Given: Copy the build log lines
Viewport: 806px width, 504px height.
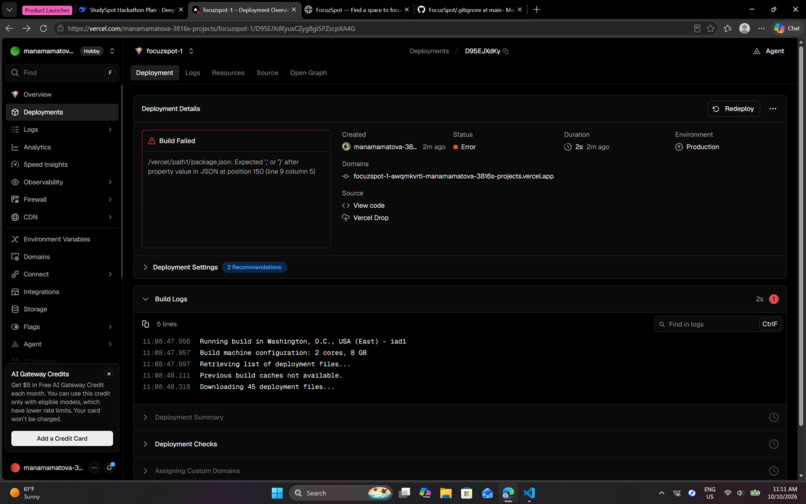Looking at the screenshot, I should point(145,324).
